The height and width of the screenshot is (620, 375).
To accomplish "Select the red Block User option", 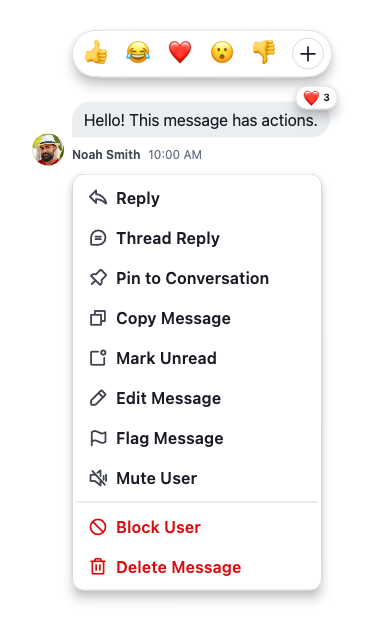I will pyautogui.click(x=197, y=527).
